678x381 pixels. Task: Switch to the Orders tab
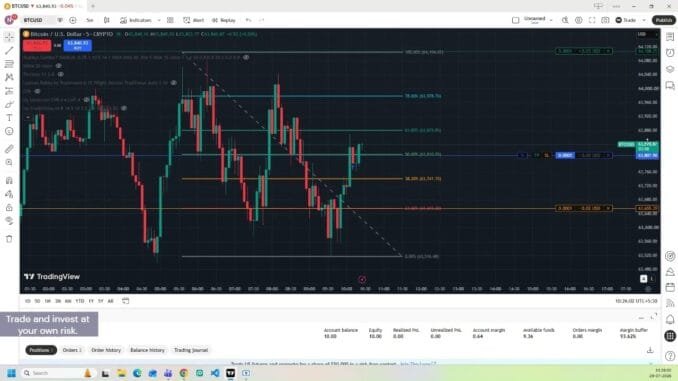72,350
